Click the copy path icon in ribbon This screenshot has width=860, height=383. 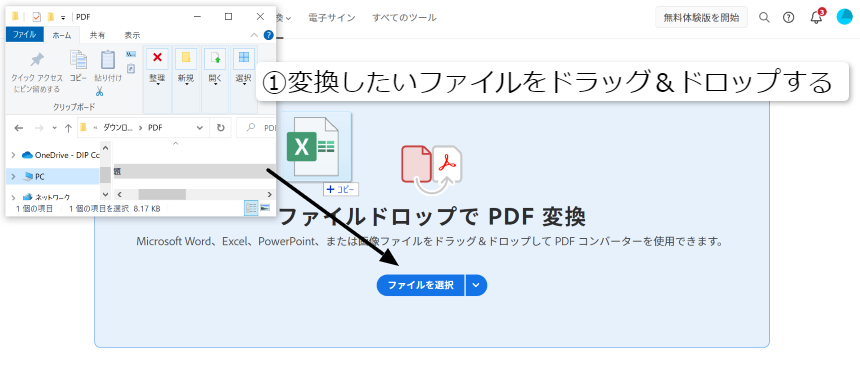tap(131, 54)
